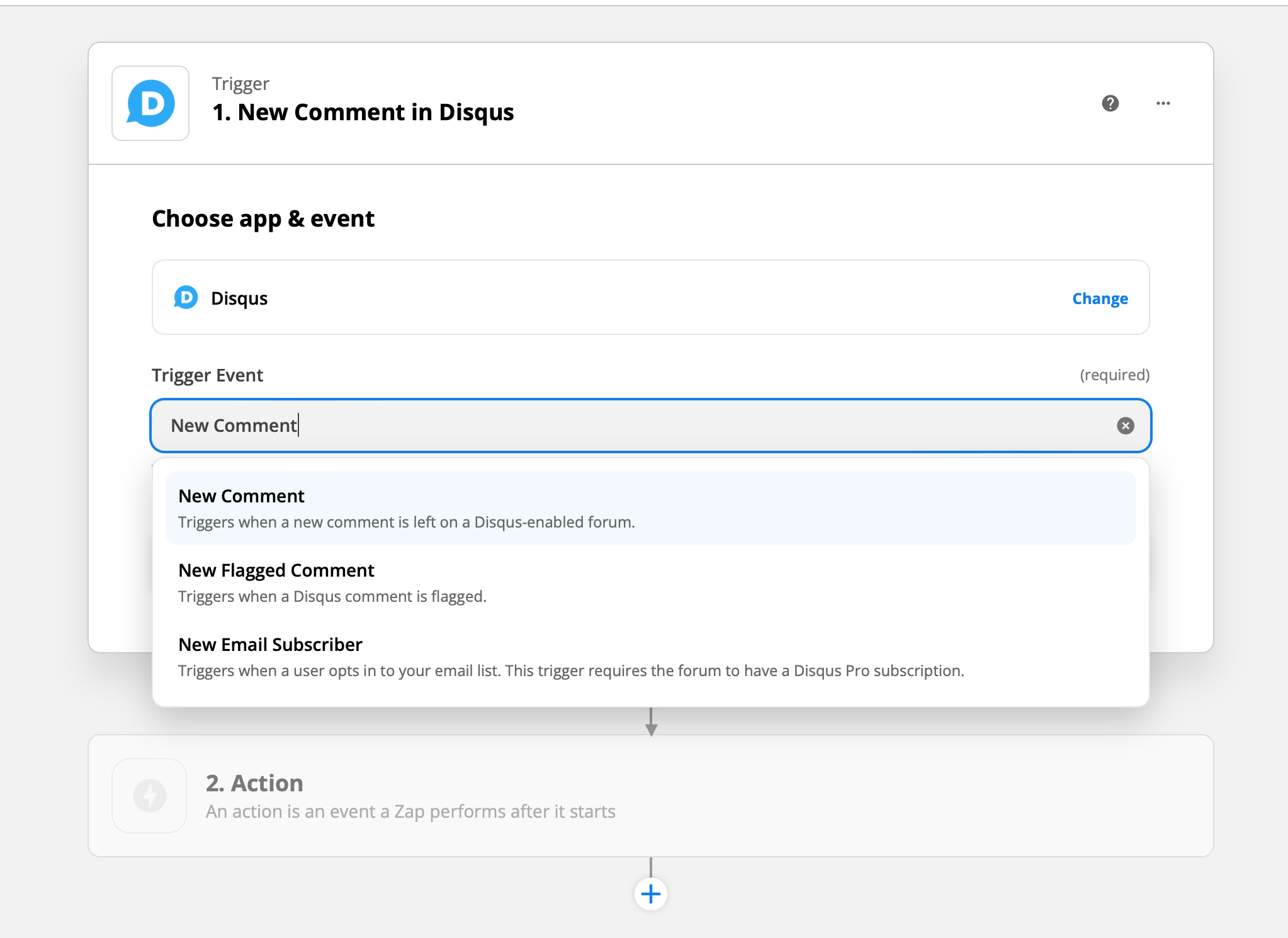Image resolution: width=1288 pixels, height=938 pixels.
Task: Open the three-dot options menu for the trigger
Action: pos(1161,103)
